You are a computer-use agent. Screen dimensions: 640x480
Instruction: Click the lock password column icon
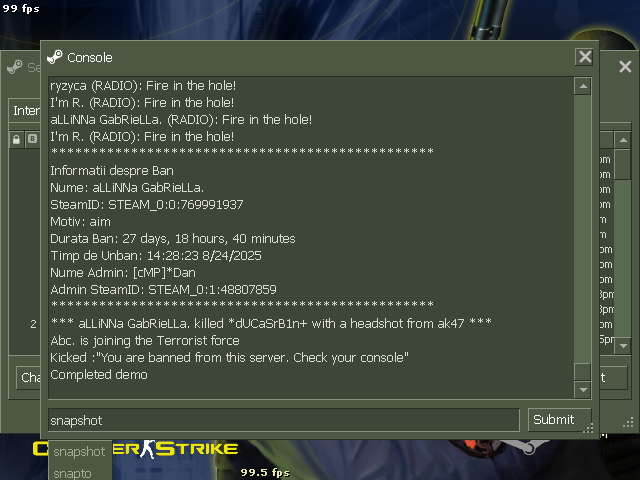(16, 140)
